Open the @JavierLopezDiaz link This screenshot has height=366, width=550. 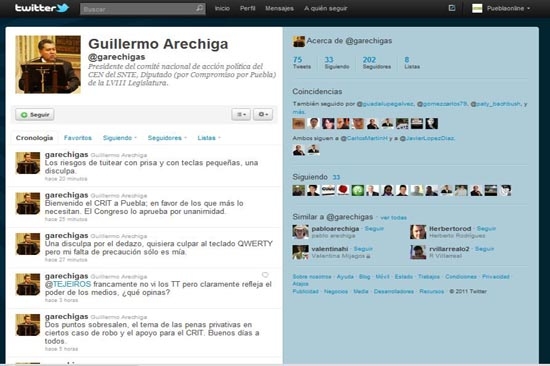427,138
